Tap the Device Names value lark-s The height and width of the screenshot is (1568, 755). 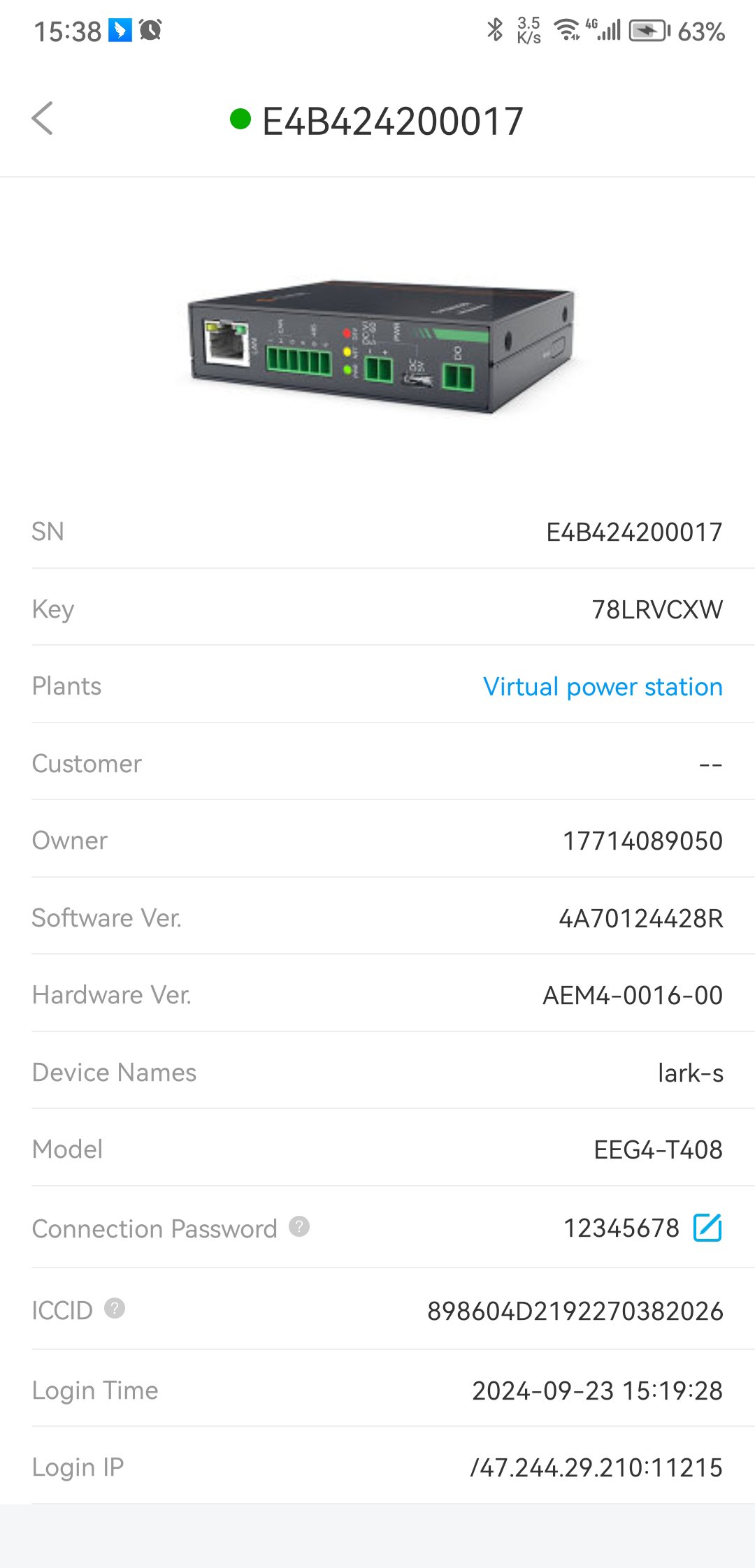690,1073
